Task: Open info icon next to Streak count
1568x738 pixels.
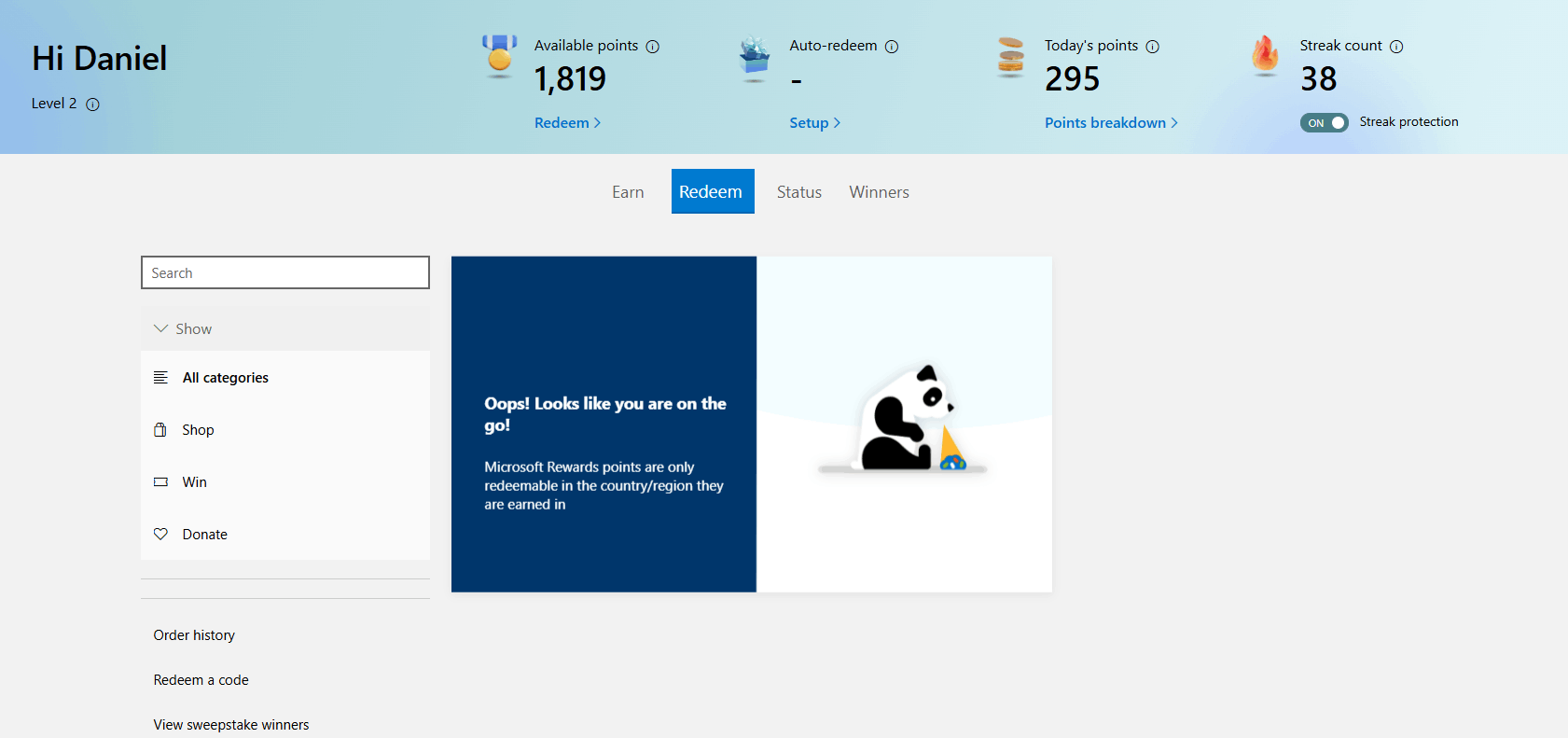Action: (x=1396, y=47)
